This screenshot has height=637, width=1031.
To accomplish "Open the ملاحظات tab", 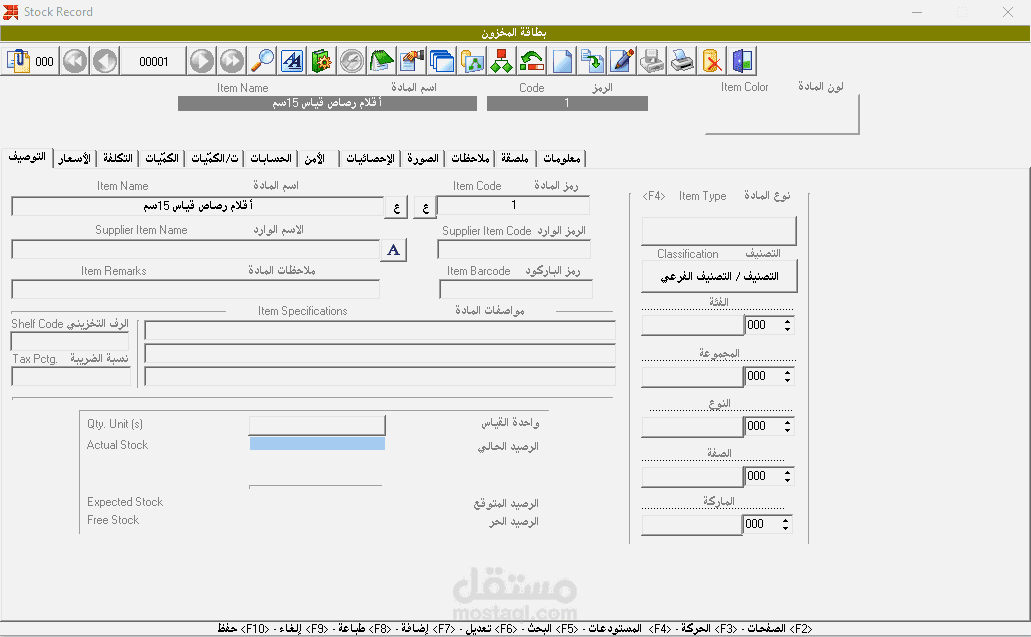I will tap(470, 158).
